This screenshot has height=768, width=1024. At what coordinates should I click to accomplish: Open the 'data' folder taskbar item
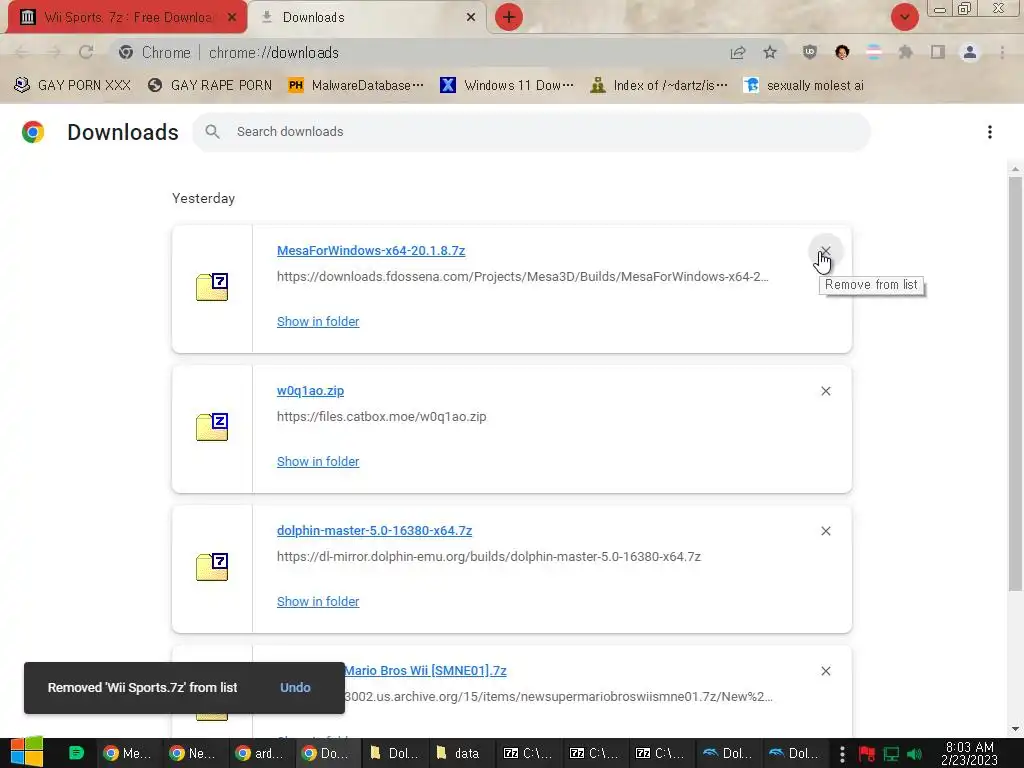coord(458,753)
